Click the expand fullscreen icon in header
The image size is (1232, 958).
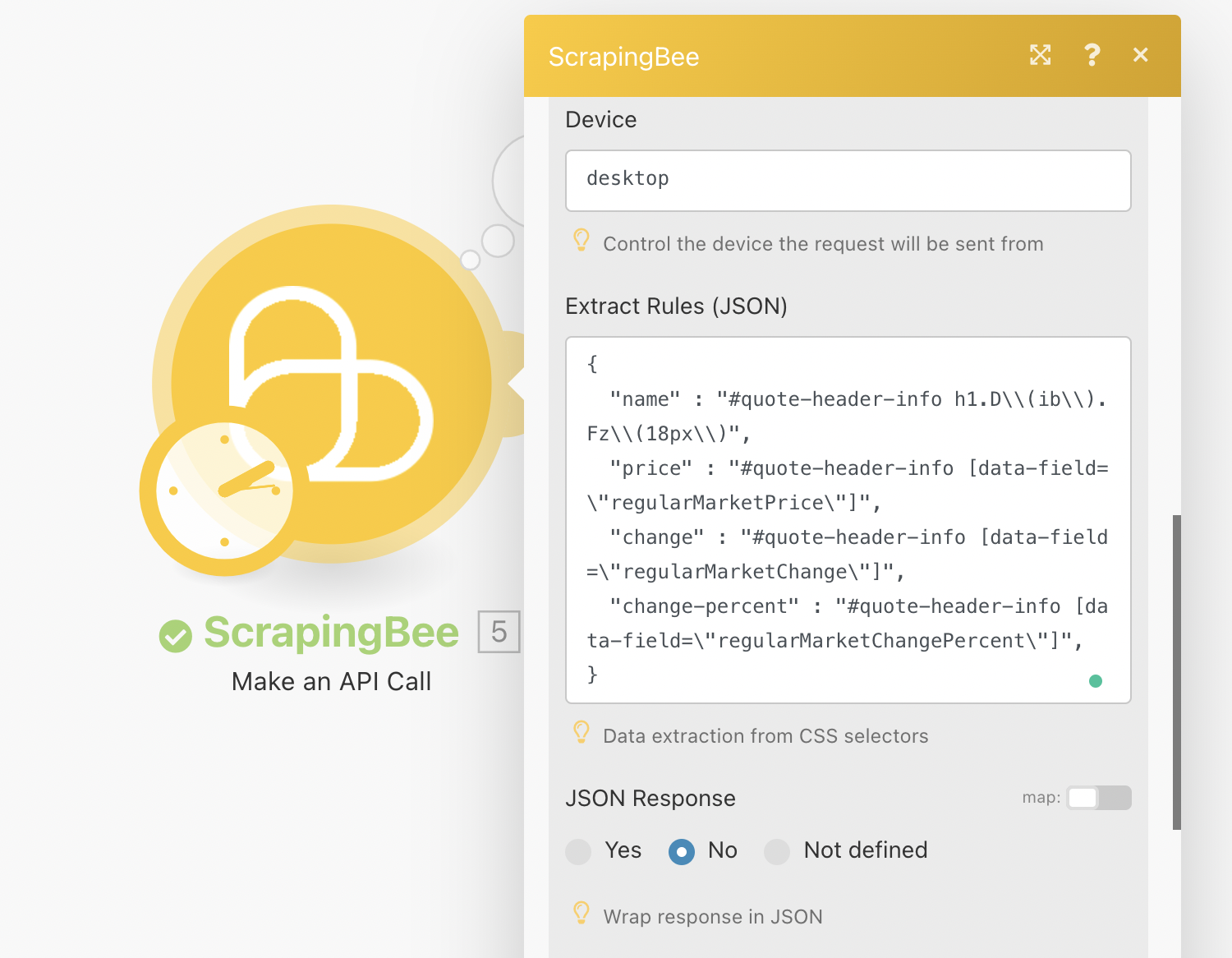pos(1040,55)
